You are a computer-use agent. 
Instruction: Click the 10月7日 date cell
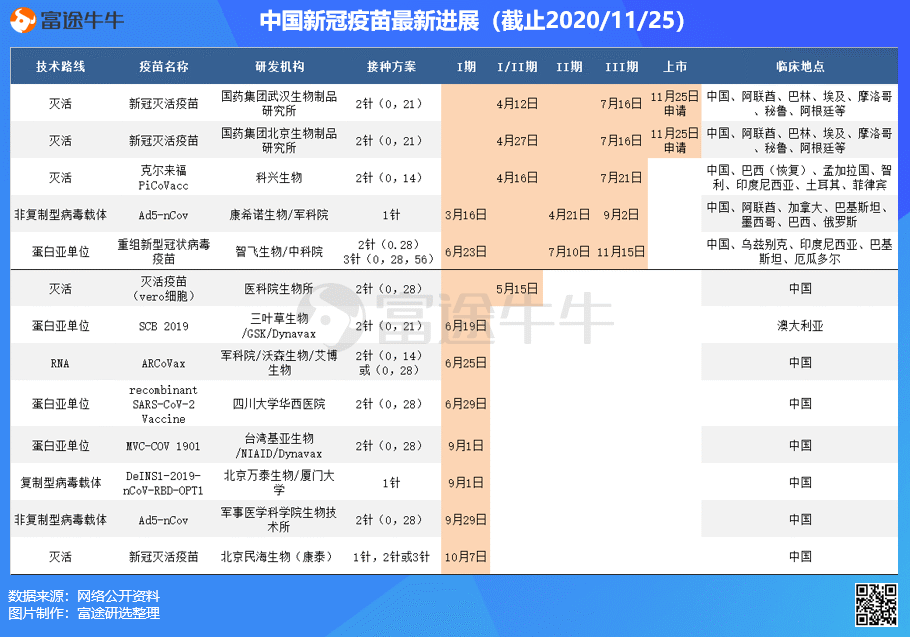point(465,557)
